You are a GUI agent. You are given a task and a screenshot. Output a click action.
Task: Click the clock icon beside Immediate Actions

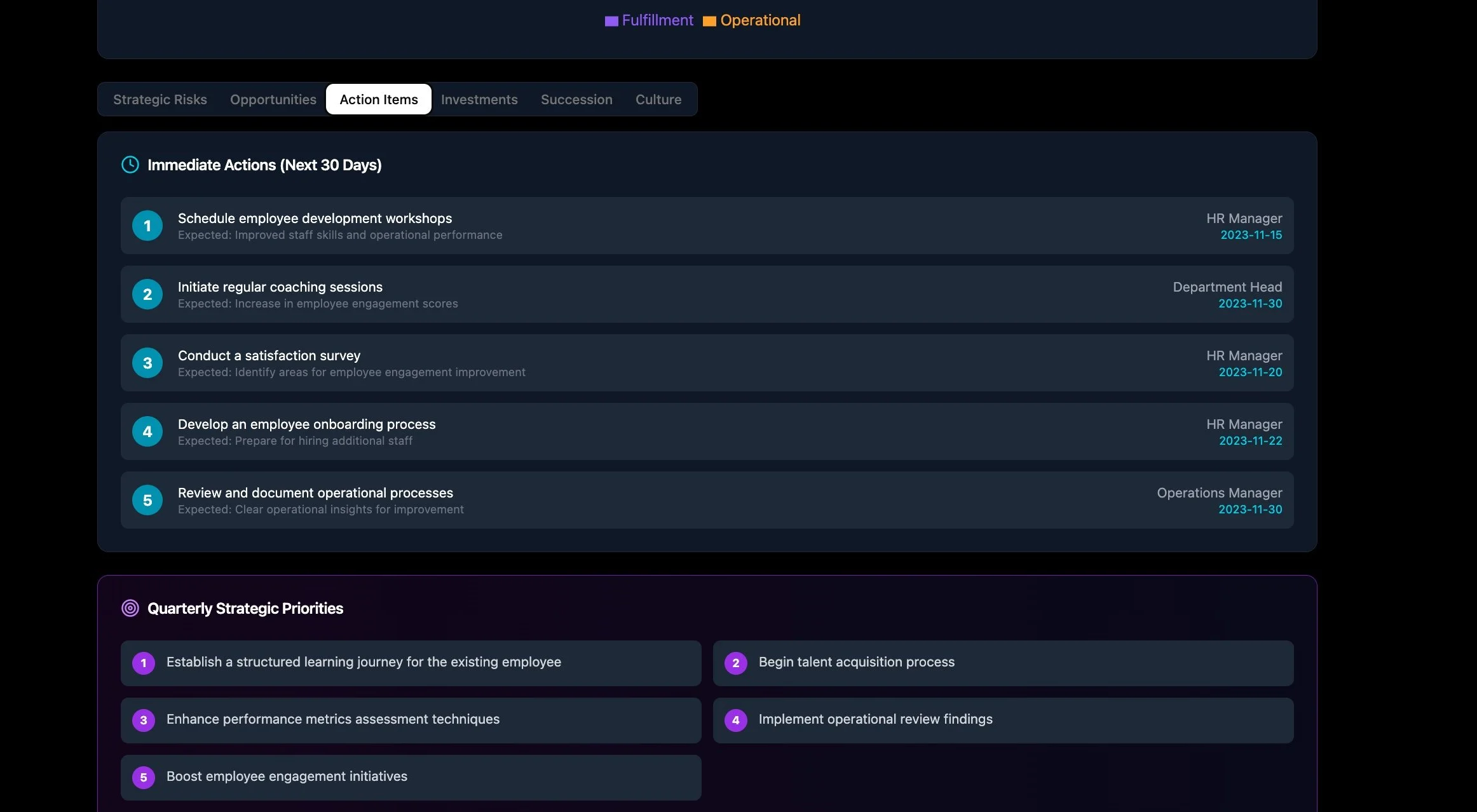tap(130, 165)
